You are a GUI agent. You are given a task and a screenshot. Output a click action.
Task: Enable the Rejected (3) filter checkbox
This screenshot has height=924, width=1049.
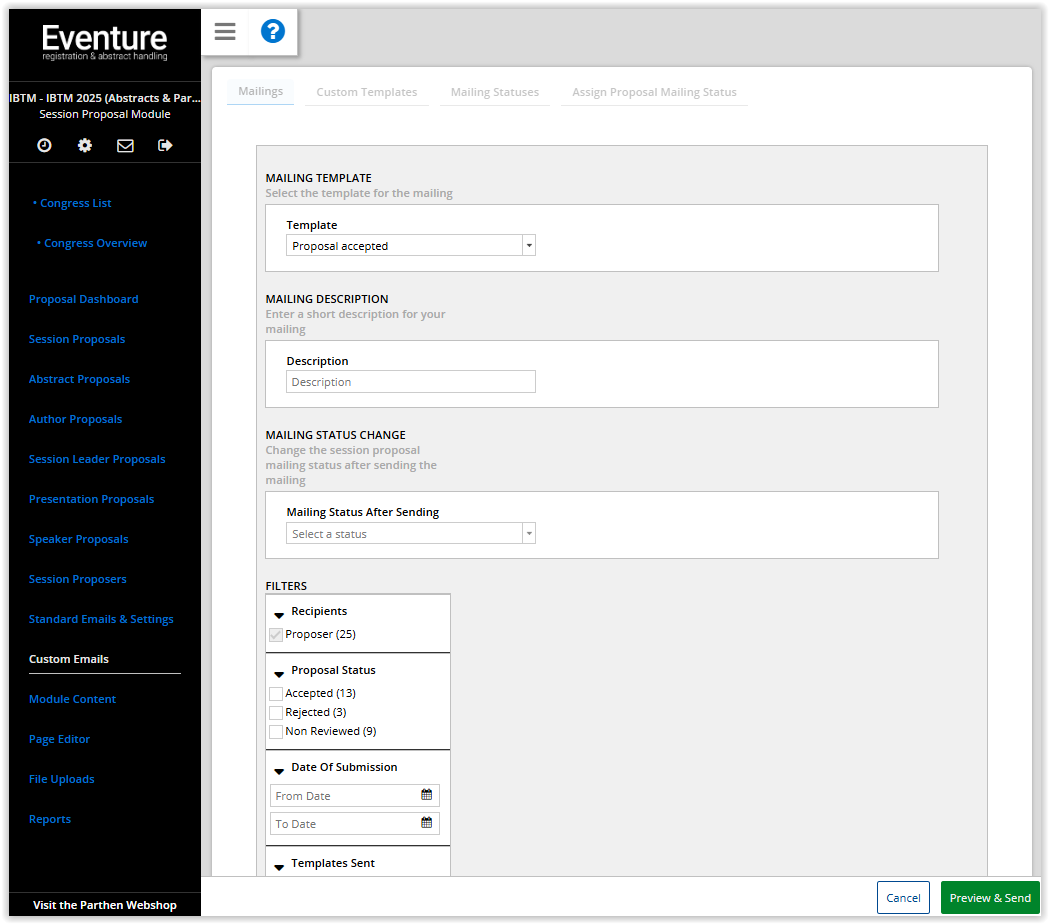[x=276, y=712]
